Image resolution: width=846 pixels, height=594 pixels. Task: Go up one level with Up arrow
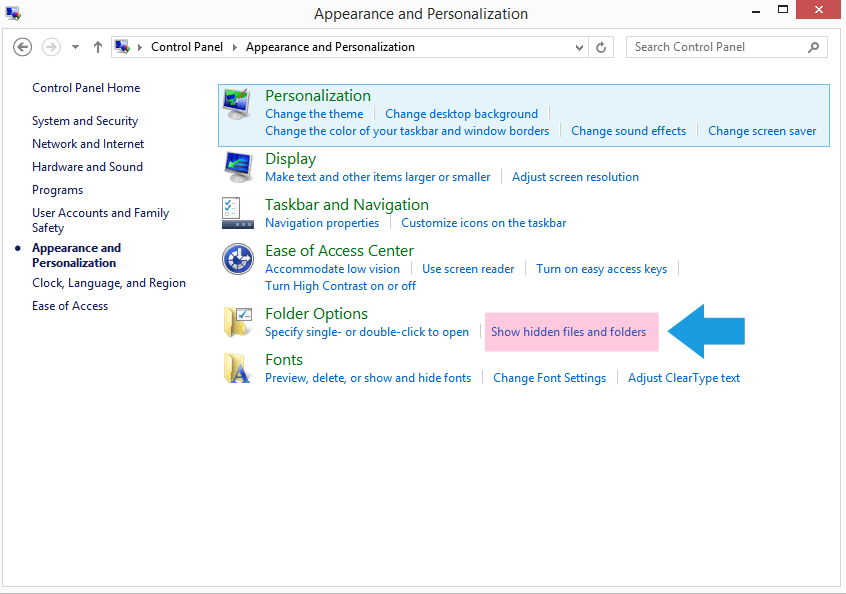[98, 47]
